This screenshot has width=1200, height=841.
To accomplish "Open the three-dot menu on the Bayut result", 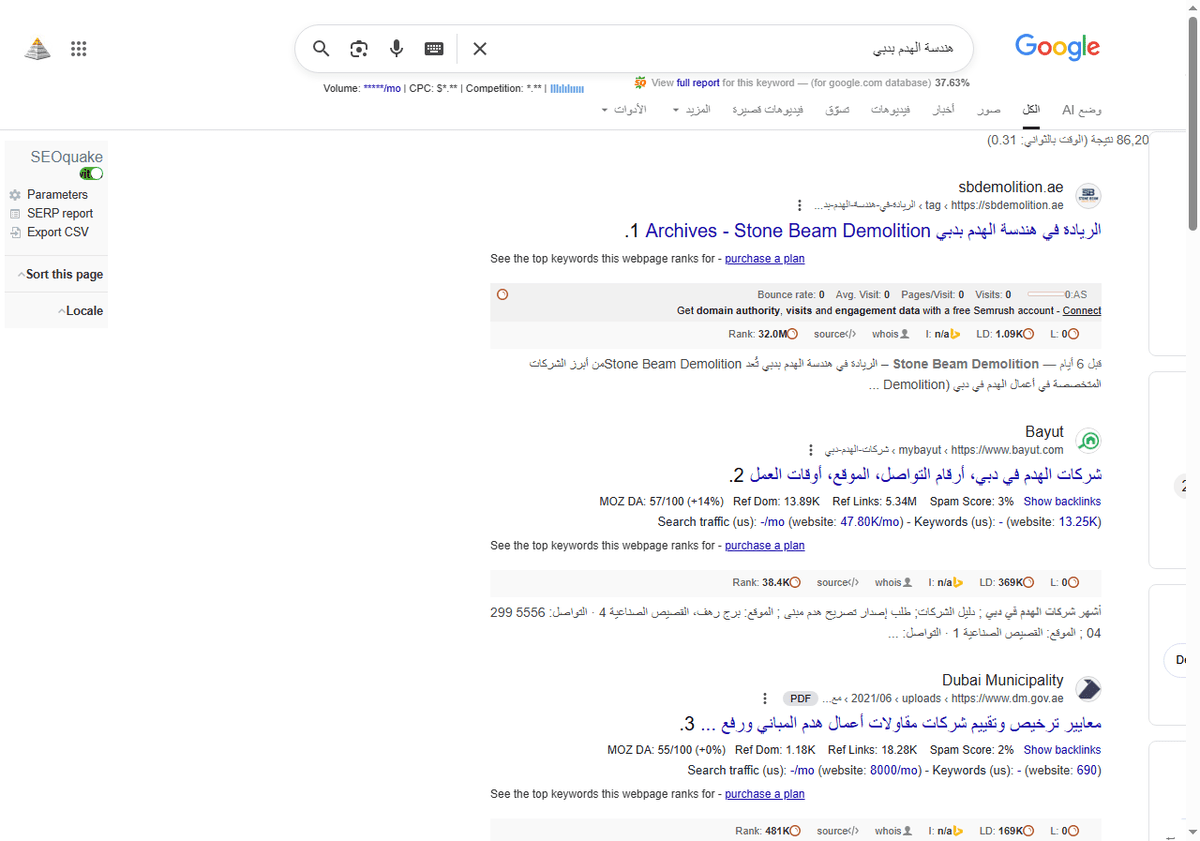I will click(810, 449).
